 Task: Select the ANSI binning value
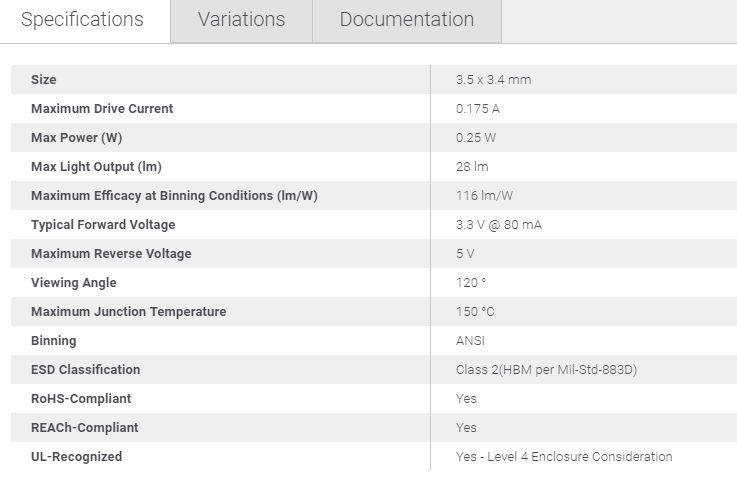click(470, 341)
